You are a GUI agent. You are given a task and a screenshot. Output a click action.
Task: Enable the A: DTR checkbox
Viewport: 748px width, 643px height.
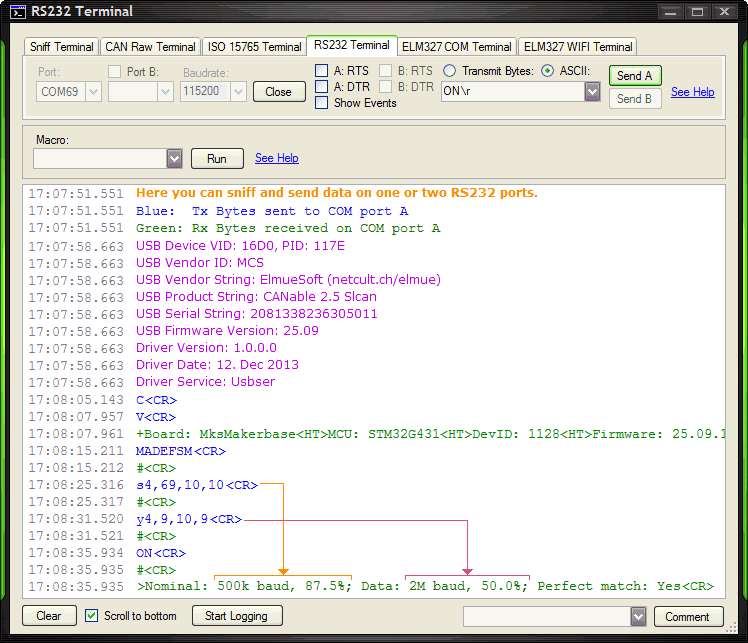(322, 87)
